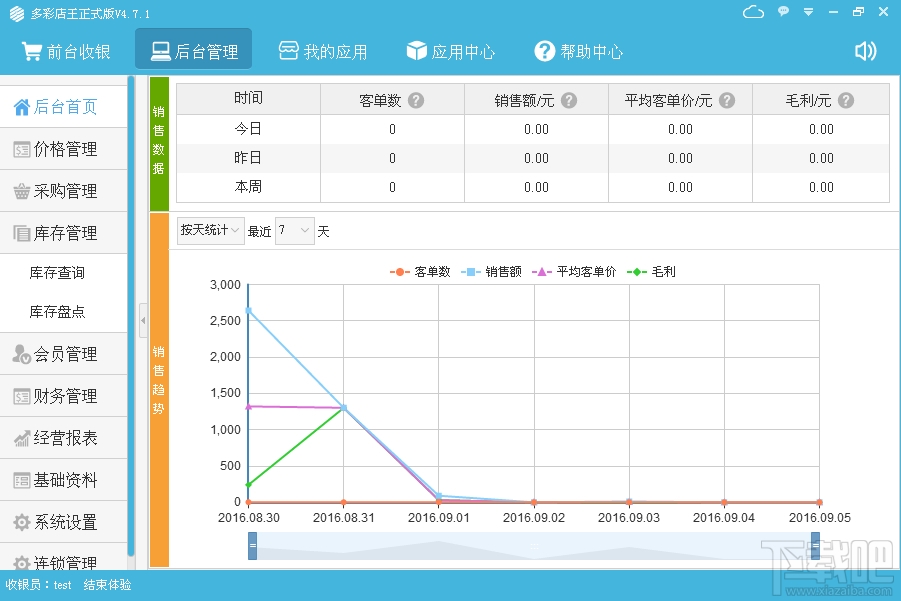The width and height of the screenshot is (901, 601).
Task: Click the cloud sync icon
Action: click(x=753, y=12)
